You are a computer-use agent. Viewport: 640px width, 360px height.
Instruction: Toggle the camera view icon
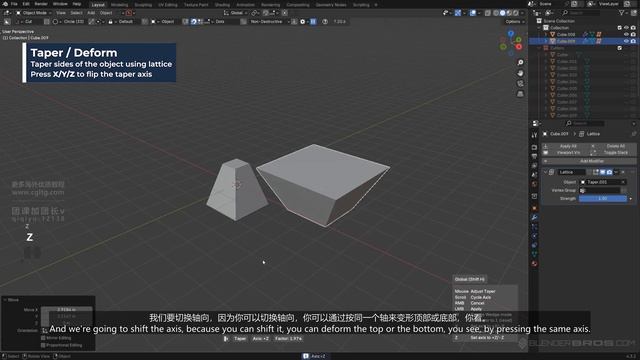pos(520,83)
